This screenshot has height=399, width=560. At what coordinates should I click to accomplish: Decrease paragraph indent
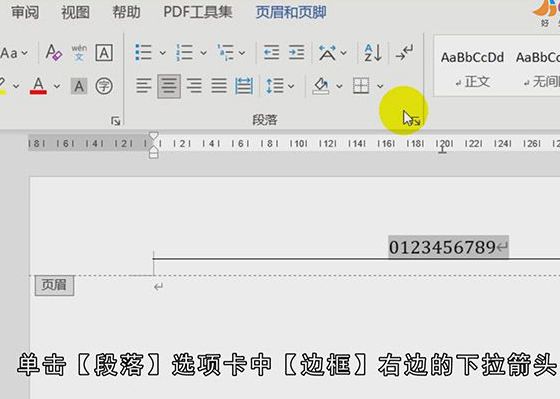pos(271,53)
